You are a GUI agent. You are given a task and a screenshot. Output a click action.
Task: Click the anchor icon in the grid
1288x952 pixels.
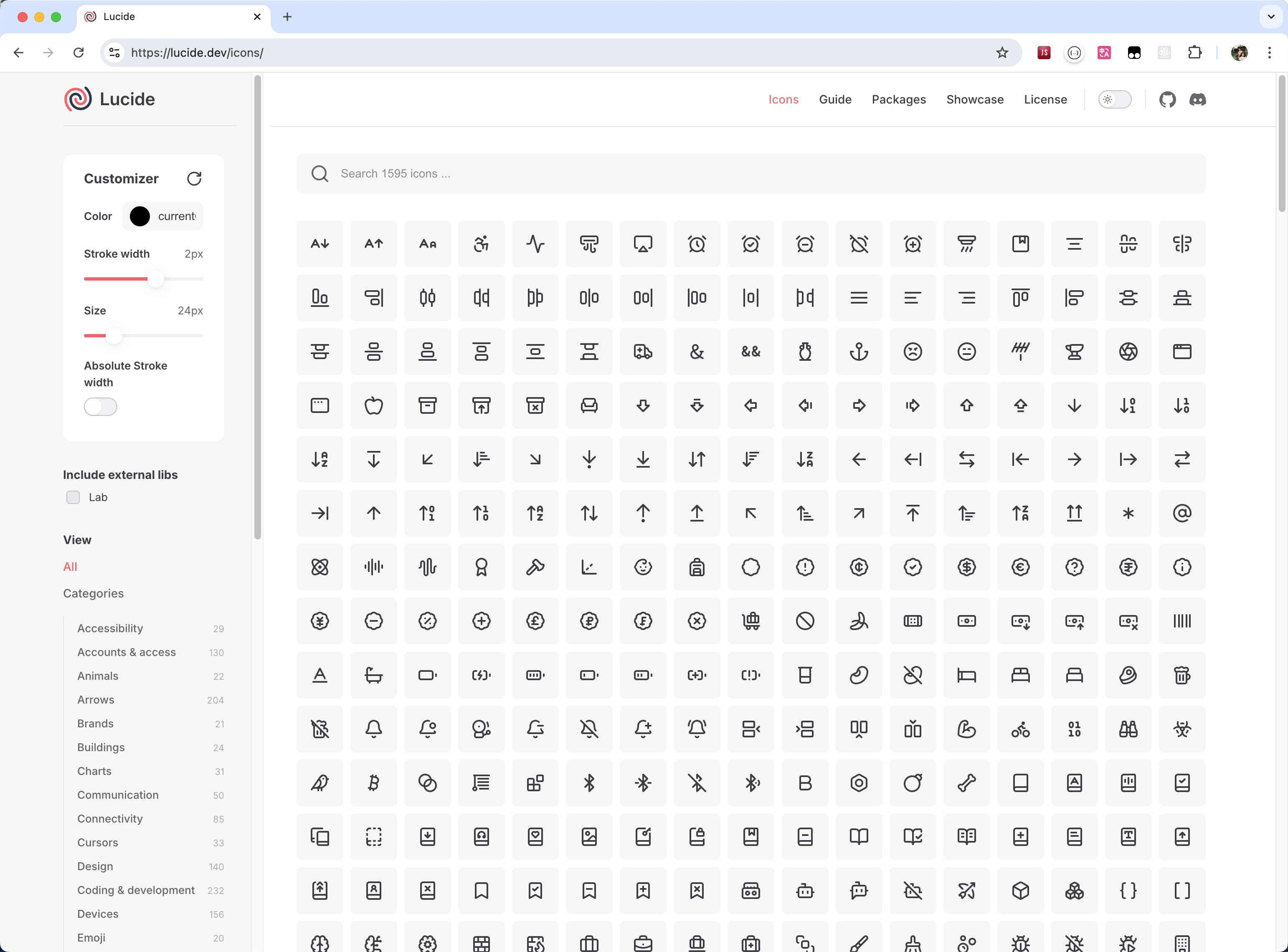pyautogui.click(x=859, y=352)
